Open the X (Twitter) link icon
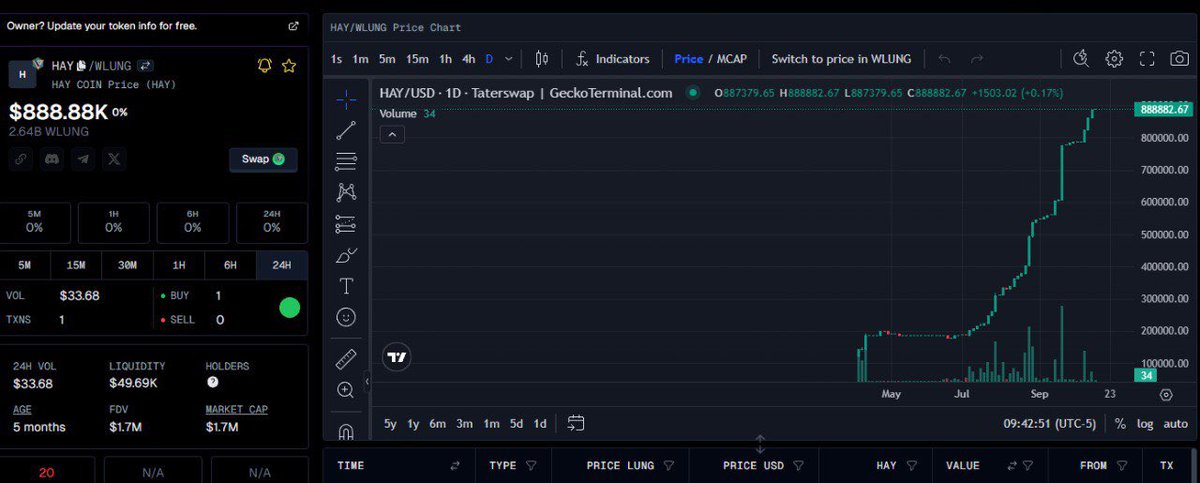This screenshot has width=1200, height=483. [x=115, y=159]
